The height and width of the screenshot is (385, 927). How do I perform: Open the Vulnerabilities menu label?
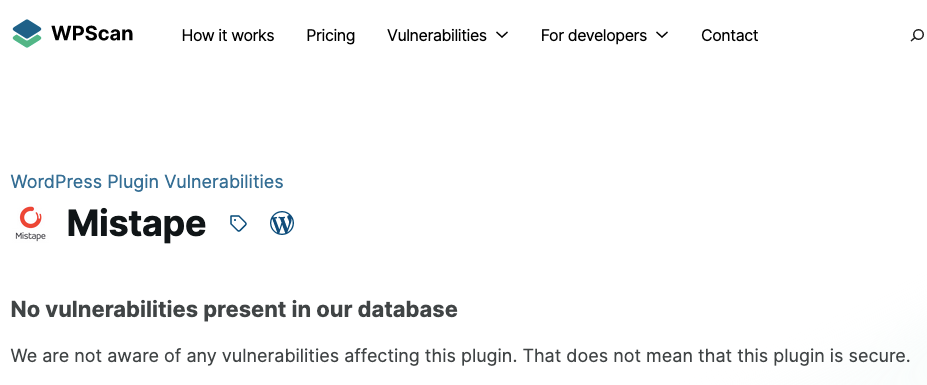click(x=437, y=35)
